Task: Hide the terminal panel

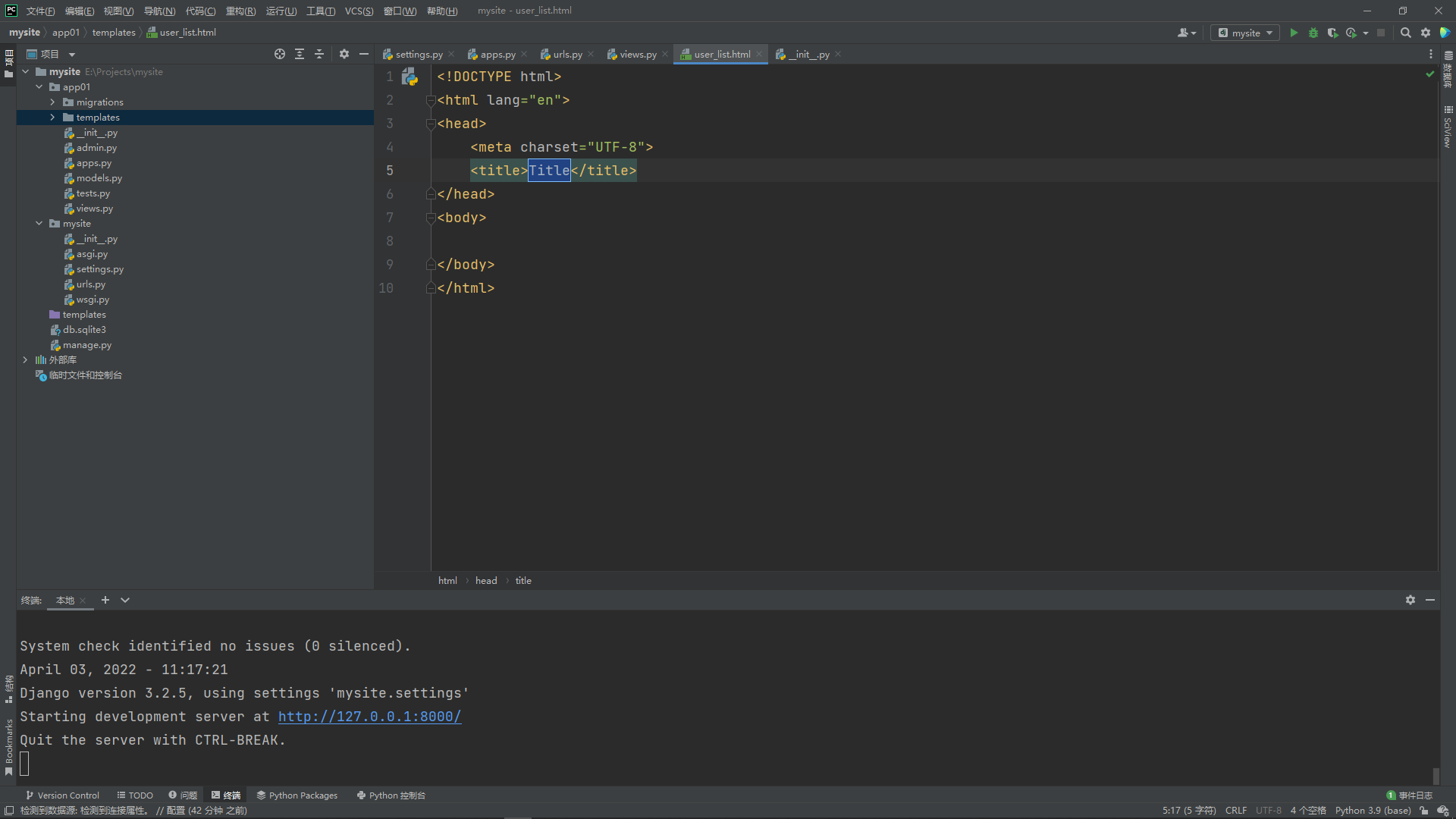Action: [x=1430, y=600]
